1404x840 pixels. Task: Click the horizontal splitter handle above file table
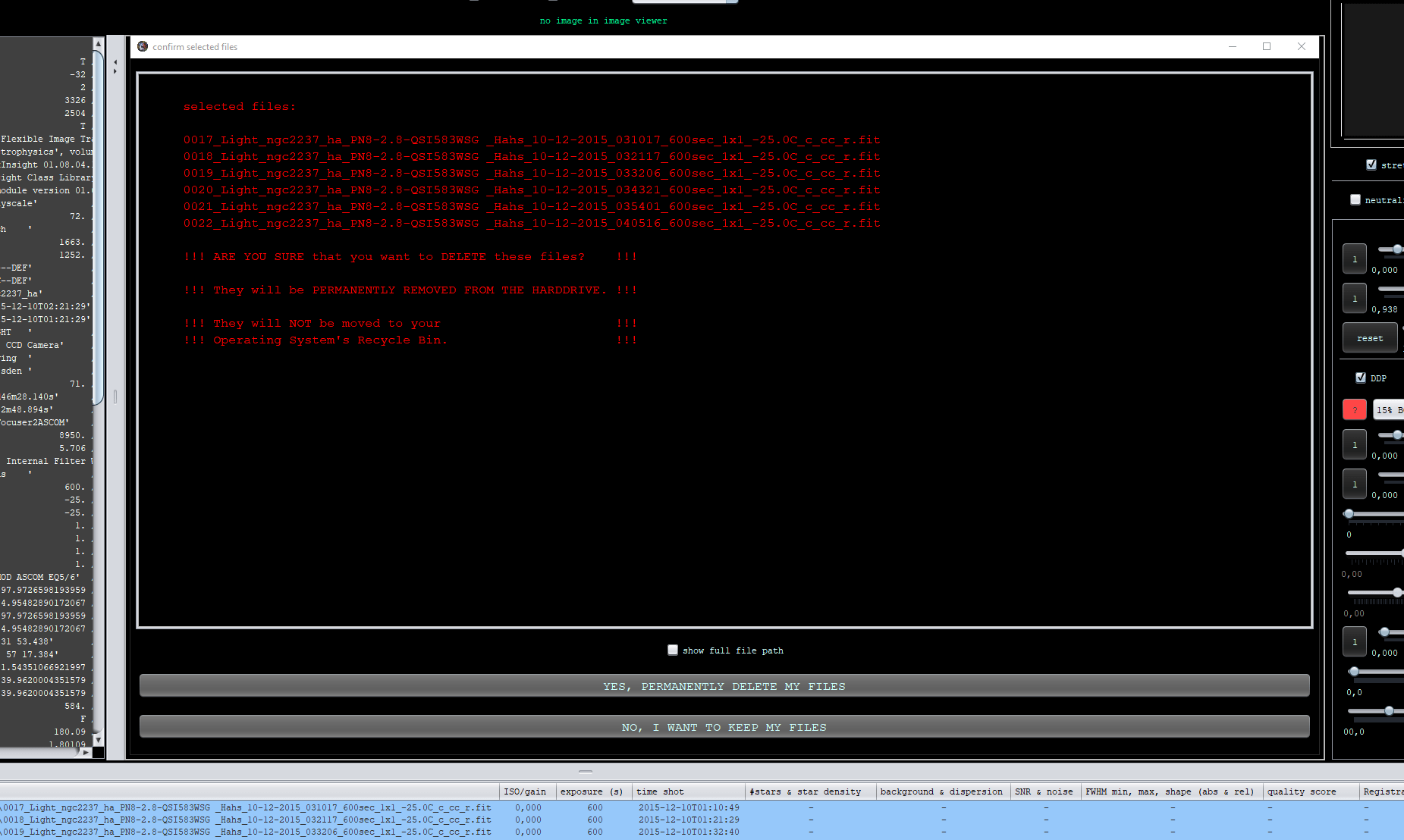click(586, 772)
